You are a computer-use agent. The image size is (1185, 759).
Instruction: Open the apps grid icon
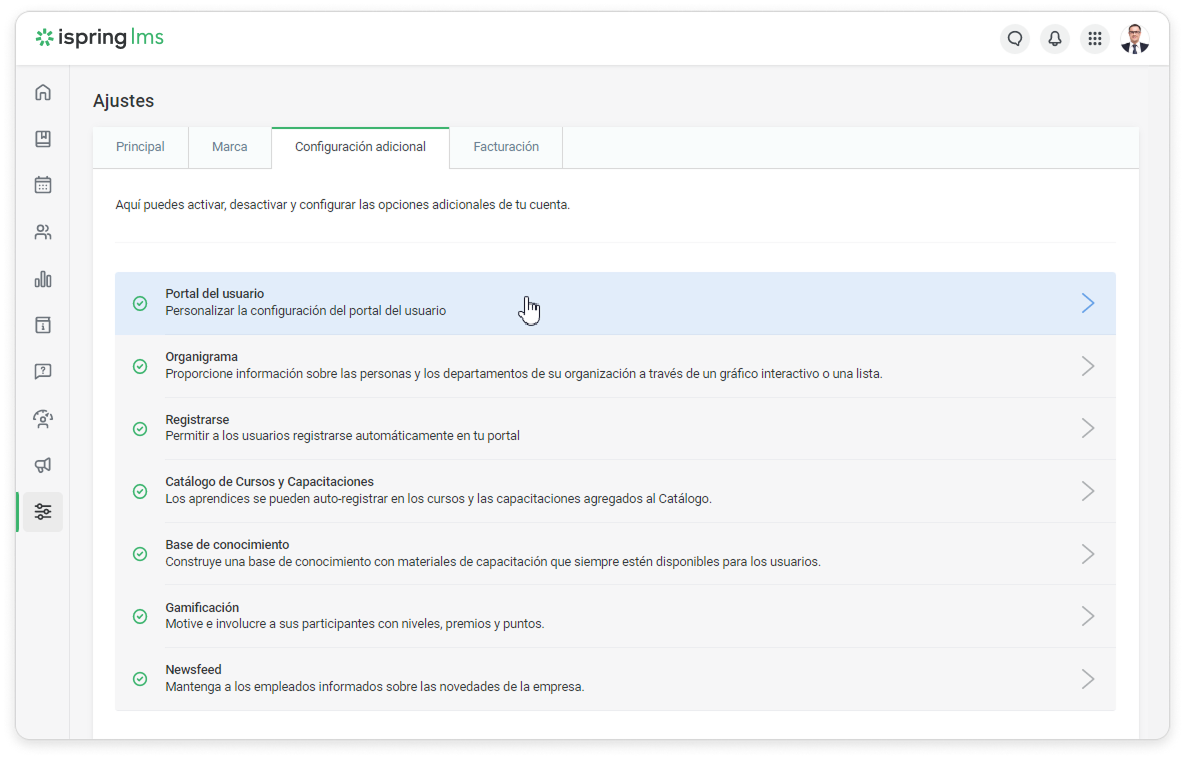point(1094,39)
